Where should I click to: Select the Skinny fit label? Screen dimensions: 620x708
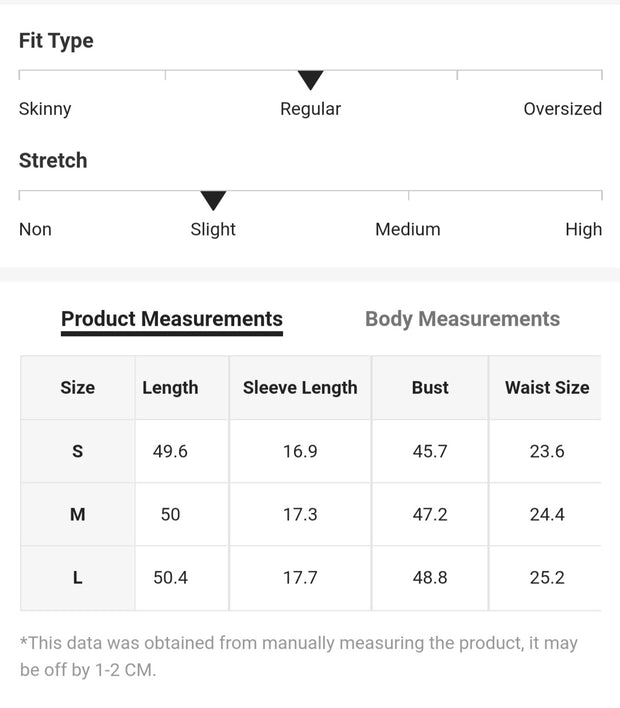point(45,109)
